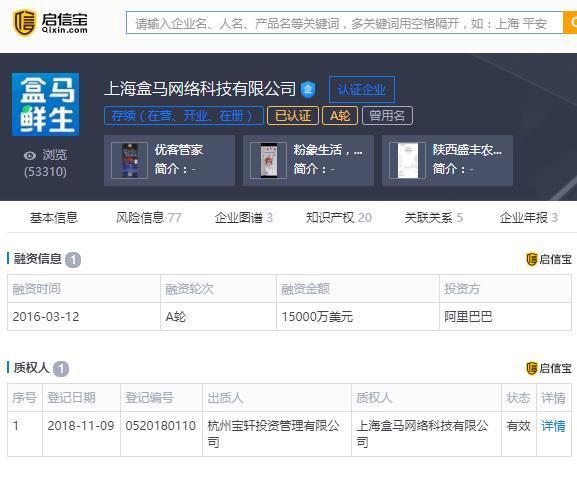Screen dimensions: 577x477
Task: Click the 融资时间 column header
Action: (x=84, y=289)
